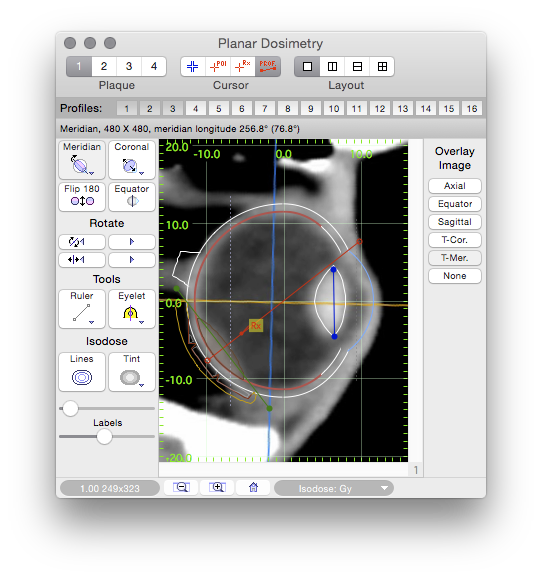
Task: Expand the Tint options arrow
Action: point(142,386)
